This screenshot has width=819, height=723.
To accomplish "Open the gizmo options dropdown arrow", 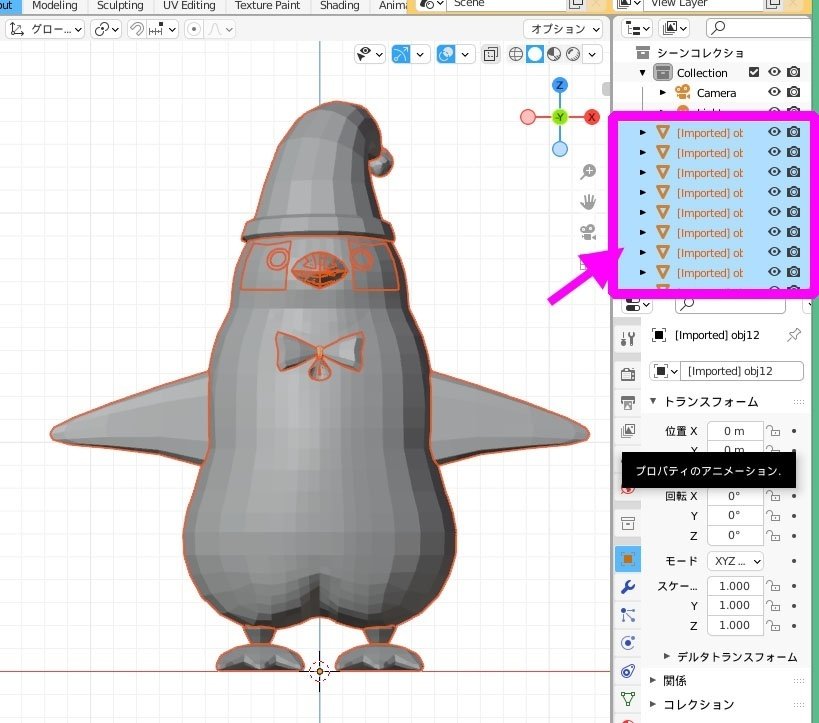I will click(x=420, y=54).
